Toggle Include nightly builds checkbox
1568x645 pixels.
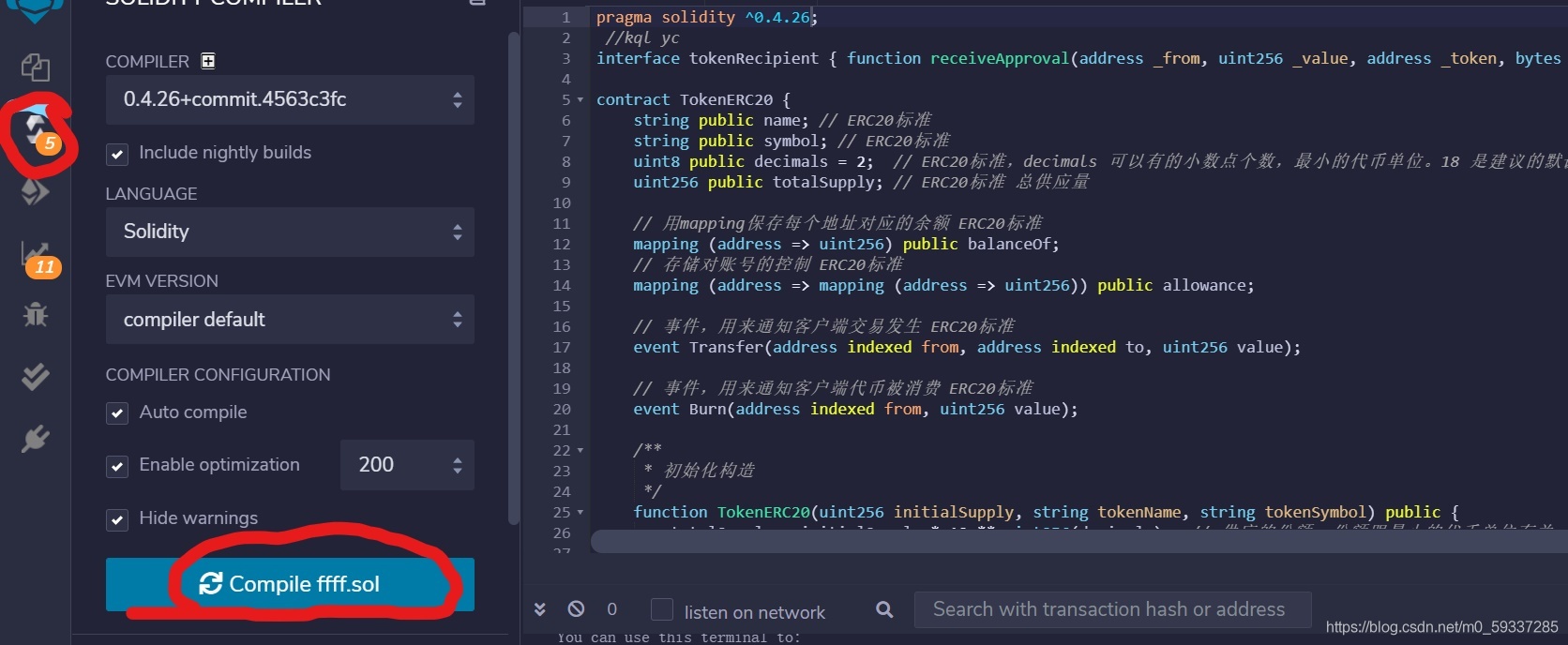click(x=117, y=154)
